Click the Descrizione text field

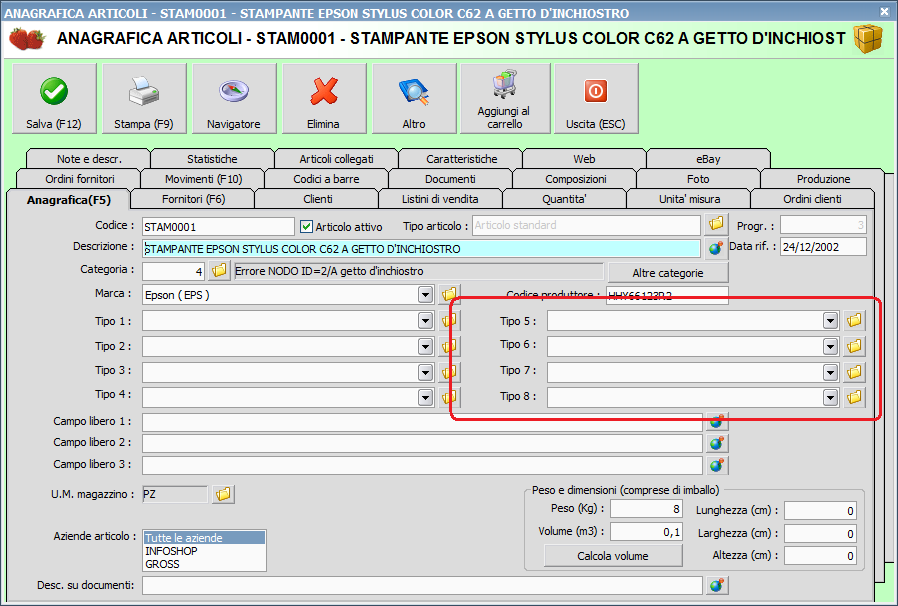point(422,249)
